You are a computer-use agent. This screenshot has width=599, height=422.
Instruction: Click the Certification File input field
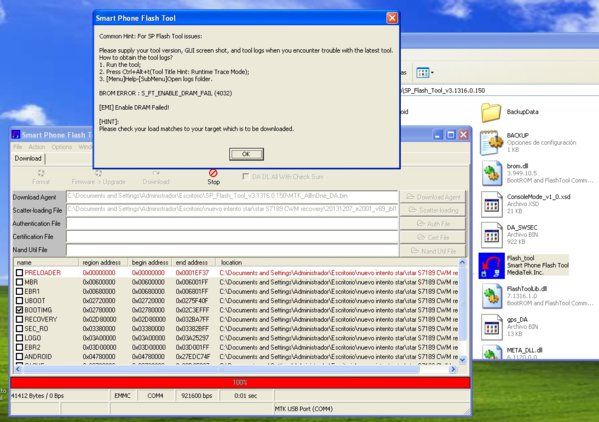[232, 237]
